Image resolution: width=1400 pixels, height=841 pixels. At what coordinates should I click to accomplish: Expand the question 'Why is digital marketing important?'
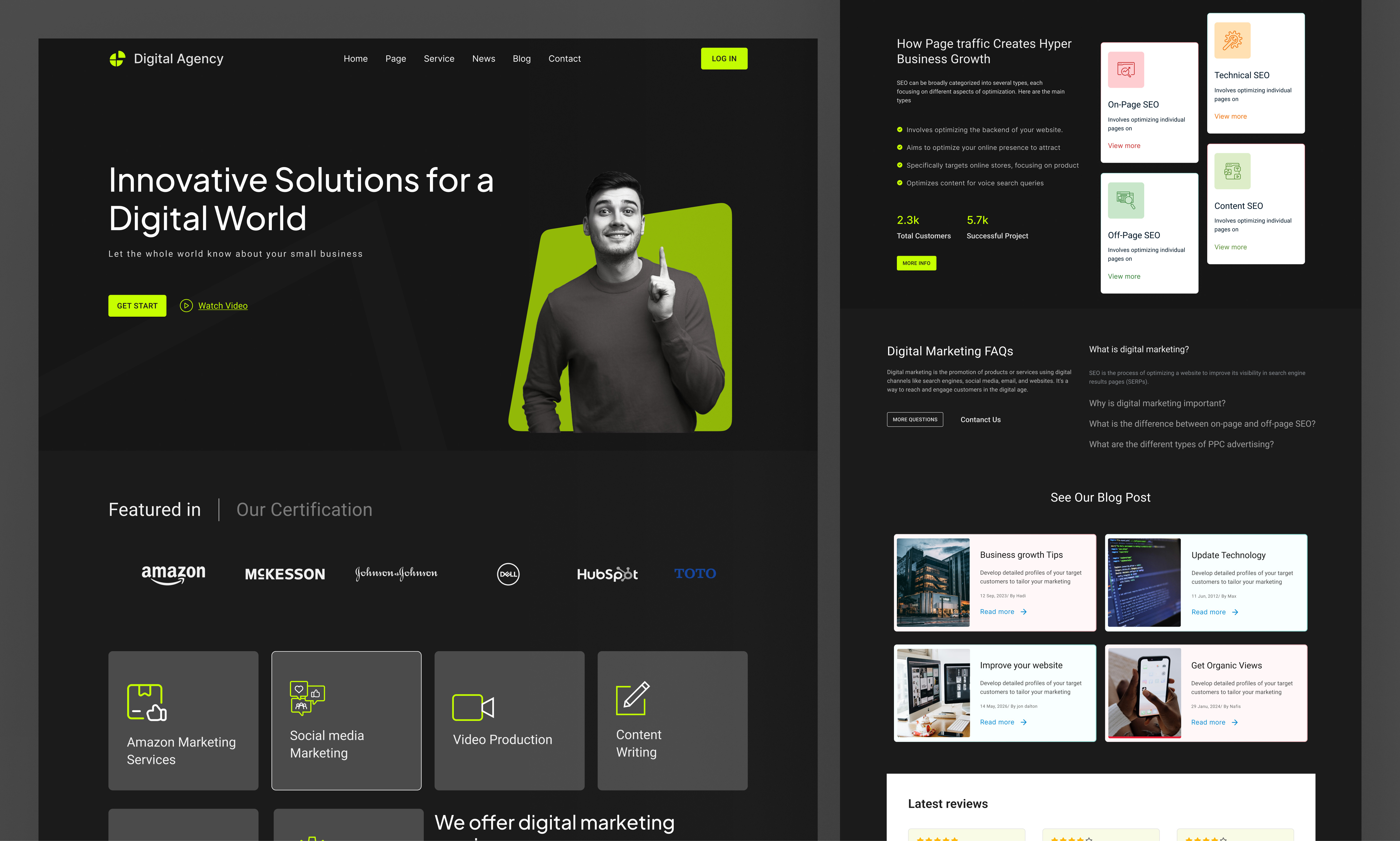pyautogui.click(x=1157, y=403)
